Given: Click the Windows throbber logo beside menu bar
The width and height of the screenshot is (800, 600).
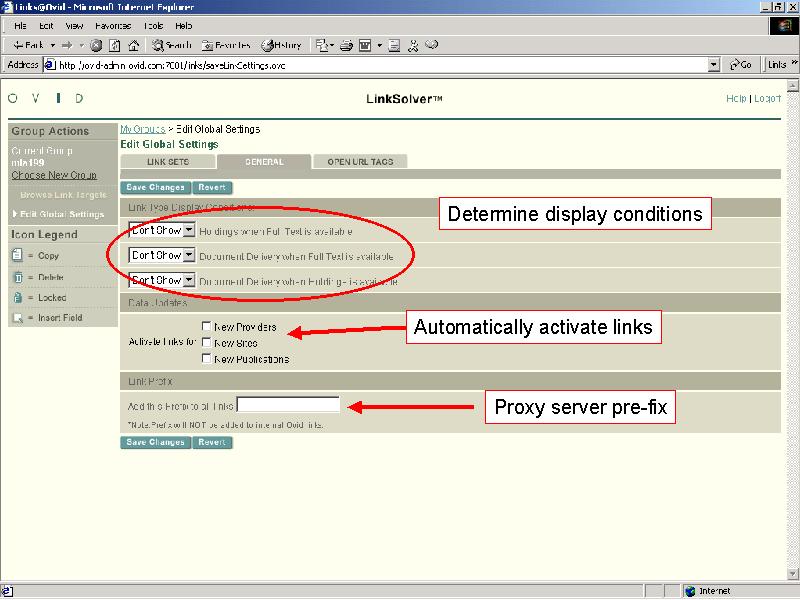Looking at the screenshot, I should point(784,26).
